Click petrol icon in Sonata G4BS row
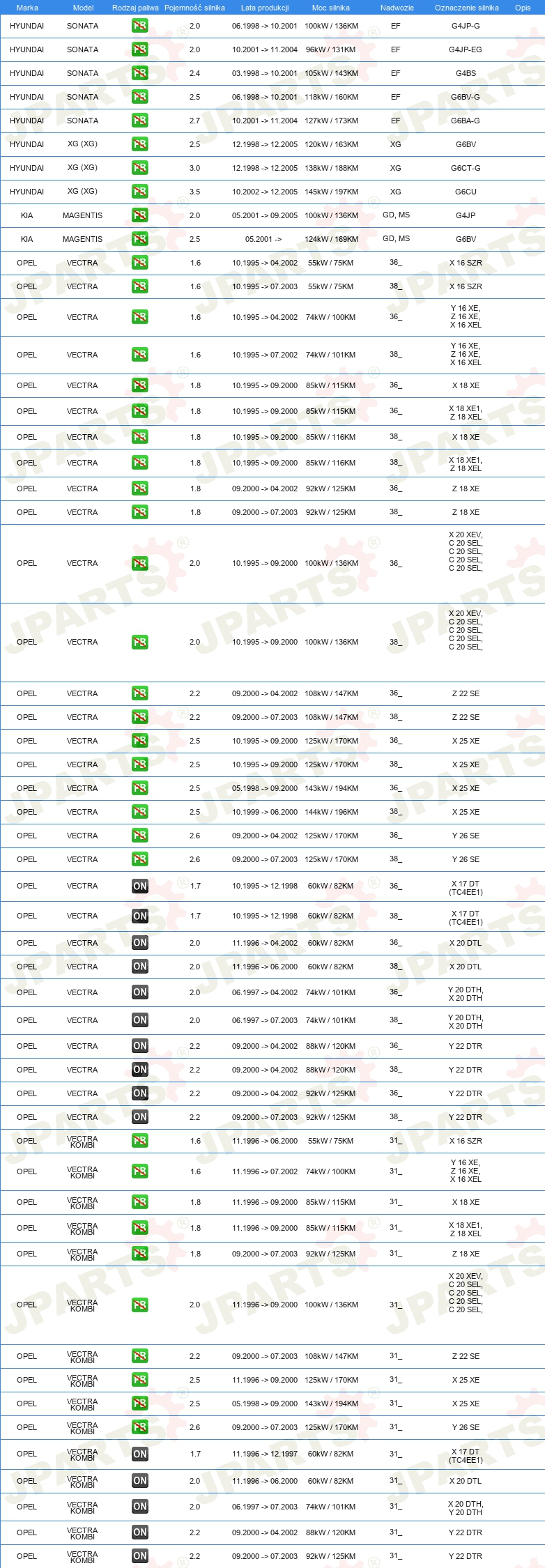 click(x=139, y=73)
